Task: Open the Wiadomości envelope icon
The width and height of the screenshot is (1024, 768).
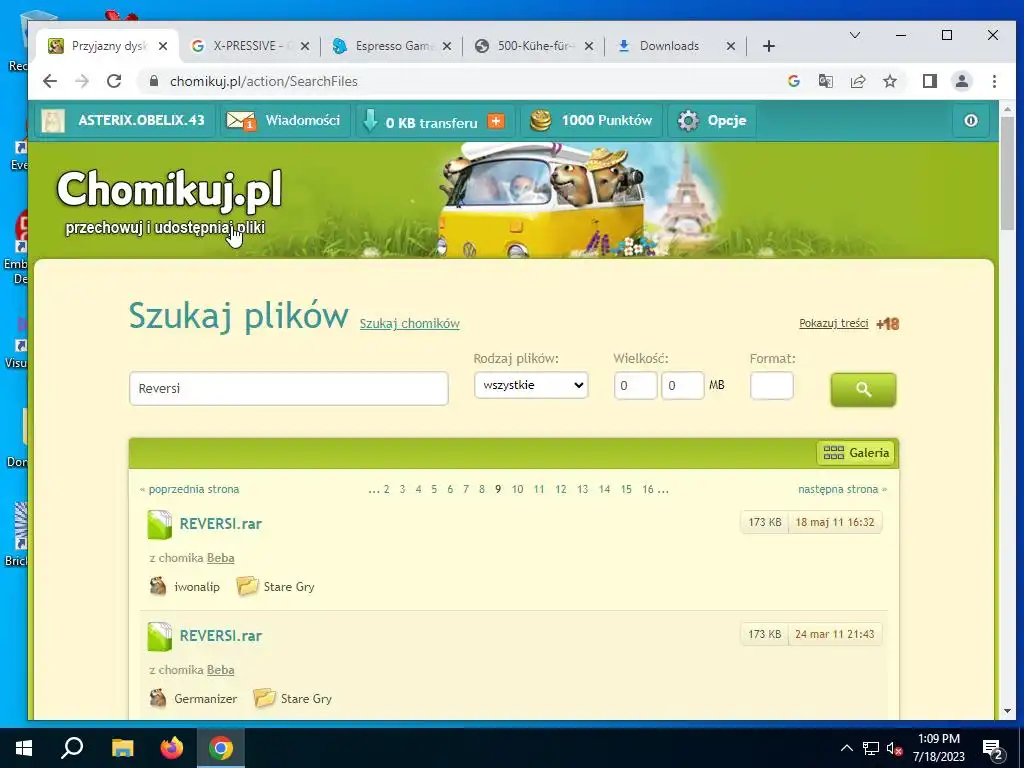Action: click(x=240, y=121)
